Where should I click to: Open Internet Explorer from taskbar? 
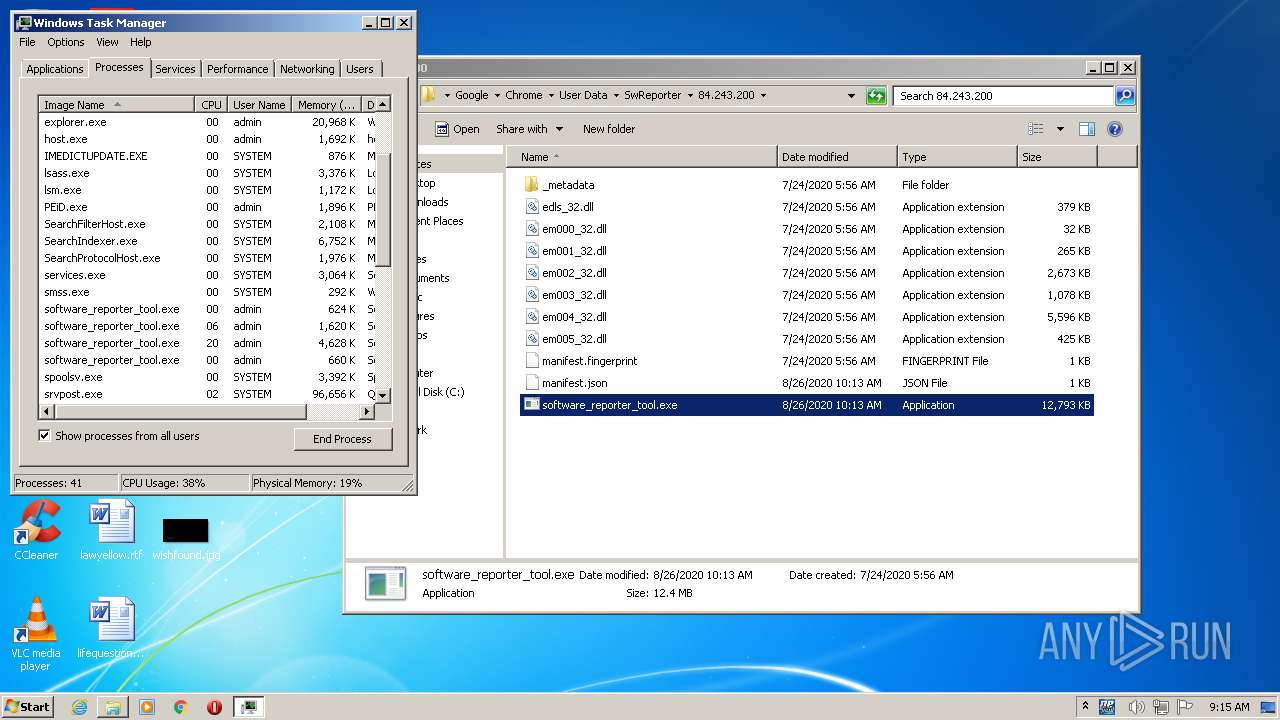point(79,707)
